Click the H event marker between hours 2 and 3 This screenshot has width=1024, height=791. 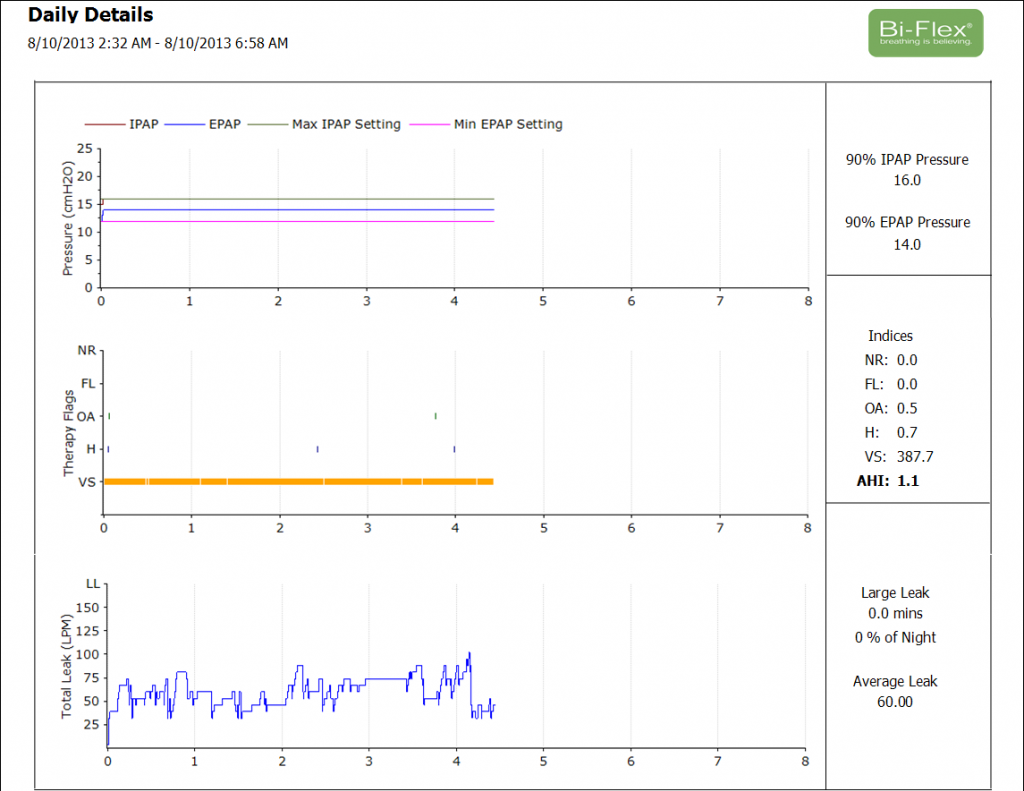click(x=317, y=449)
